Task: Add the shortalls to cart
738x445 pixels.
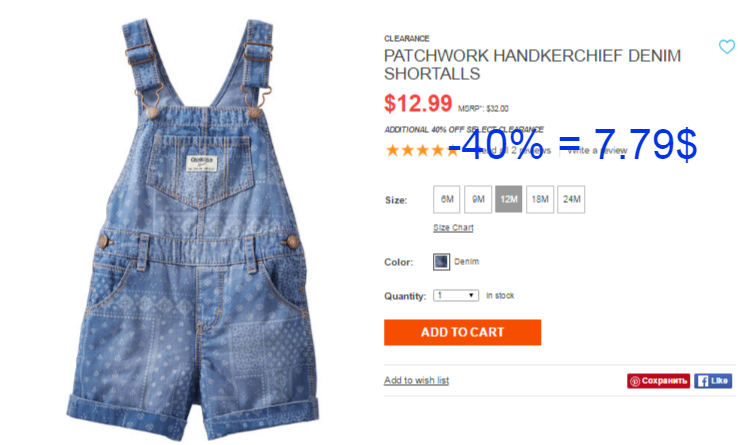Action: click(462, 332)
